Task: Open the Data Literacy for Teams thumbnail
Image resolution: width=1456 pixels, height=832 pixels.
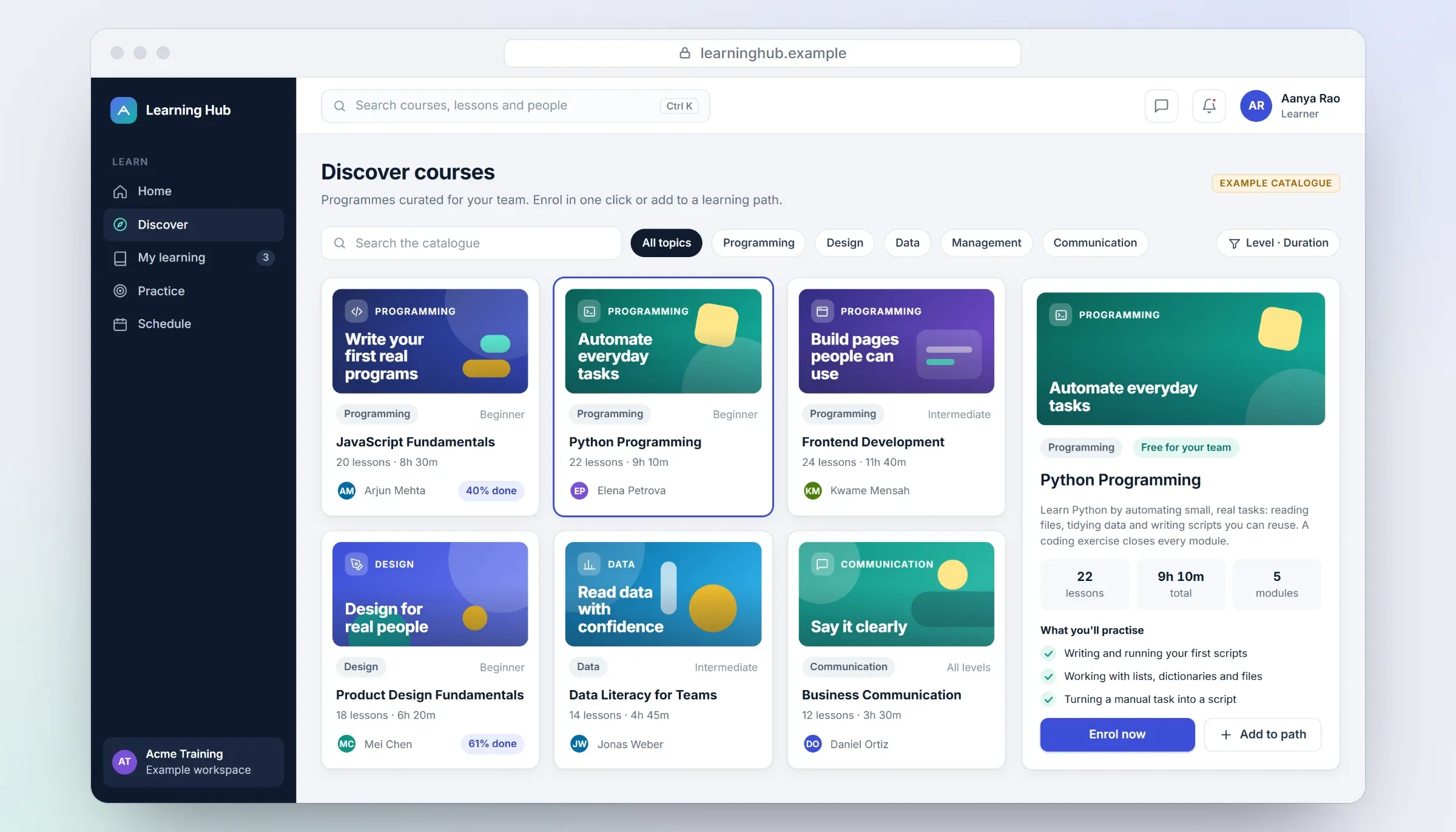Action: (x=663, y=594)
